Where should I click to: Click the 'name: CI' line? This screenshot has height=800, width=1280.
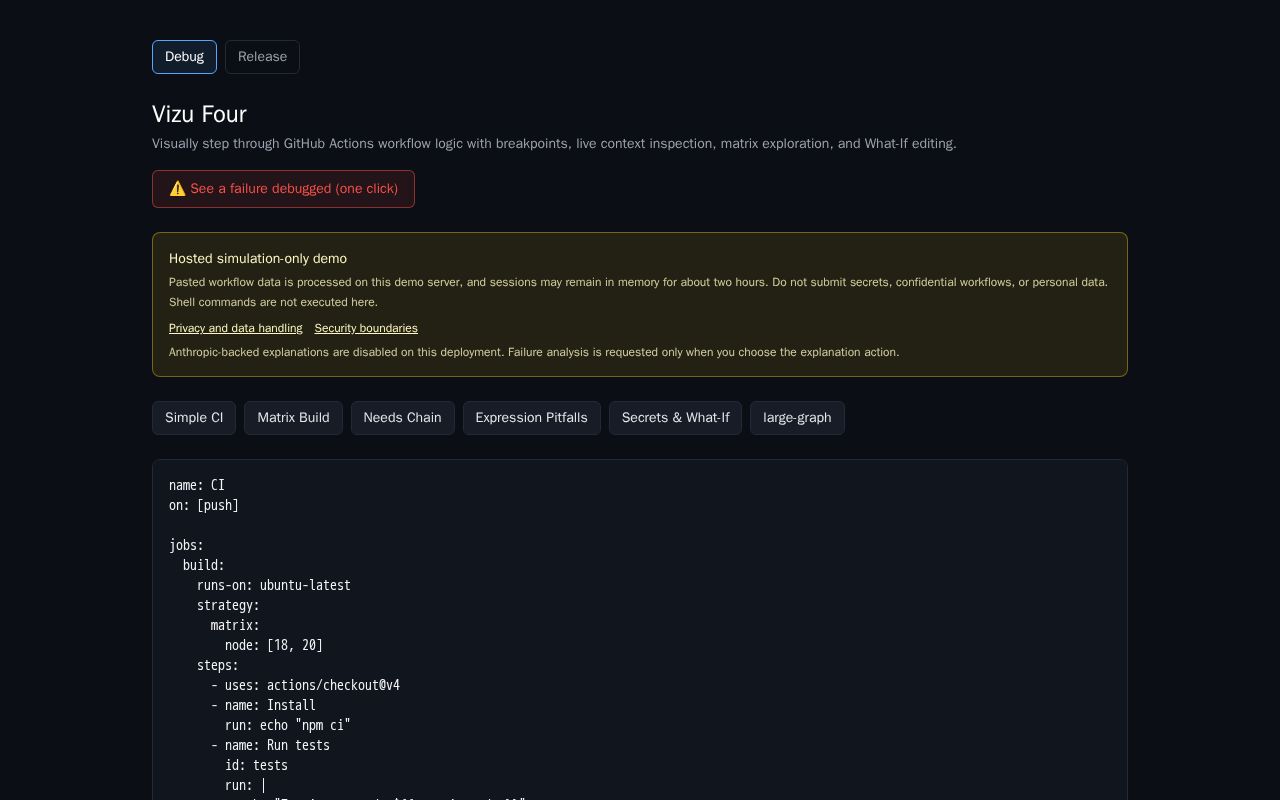197,485
